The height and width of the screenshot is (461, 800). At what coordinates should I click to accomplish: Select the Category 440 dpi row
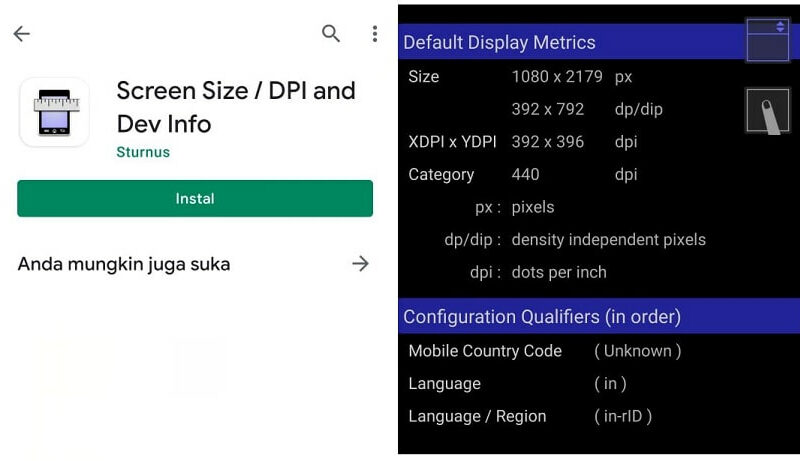pyautogui.click(x=523, y=174)
